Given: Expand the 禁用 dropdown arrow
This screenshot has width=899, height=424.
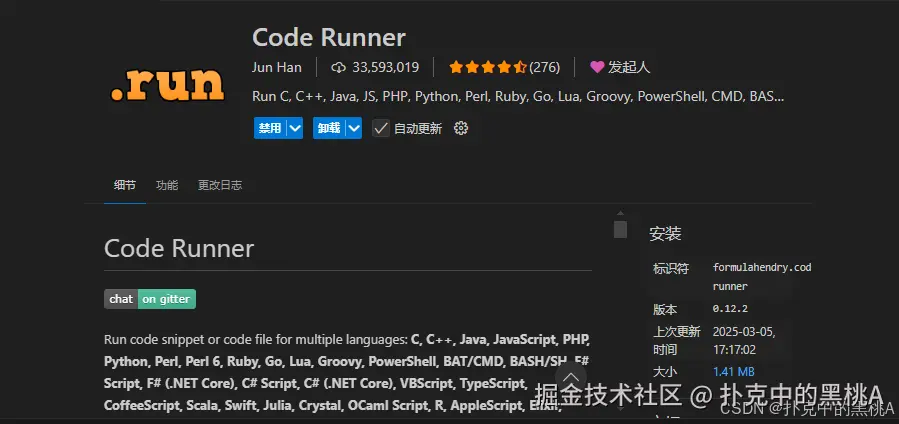Looking at the screenshot, I should (295, 128).
